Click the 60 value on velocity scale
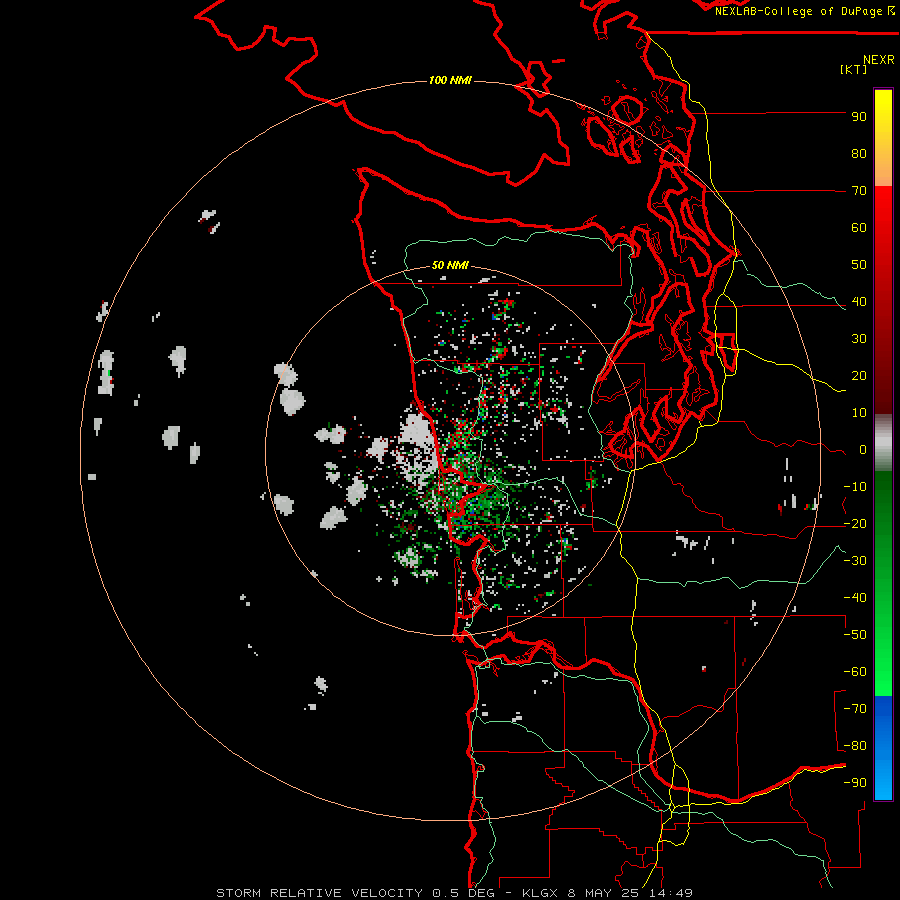 tap(859, 227)
